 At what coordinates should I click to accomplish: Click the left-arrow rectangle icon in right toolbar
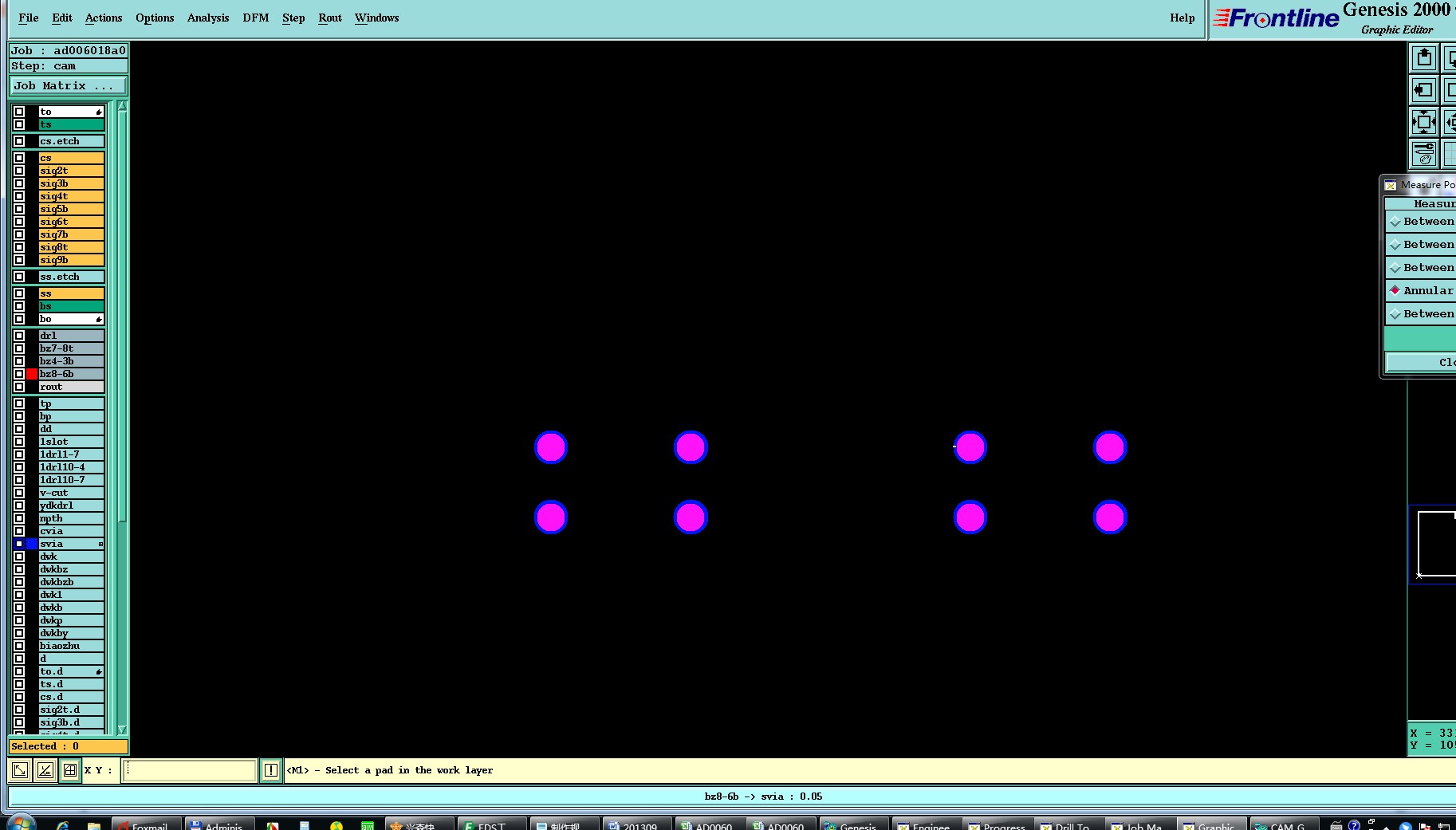pyautogui.click(x=1424, y=90)
